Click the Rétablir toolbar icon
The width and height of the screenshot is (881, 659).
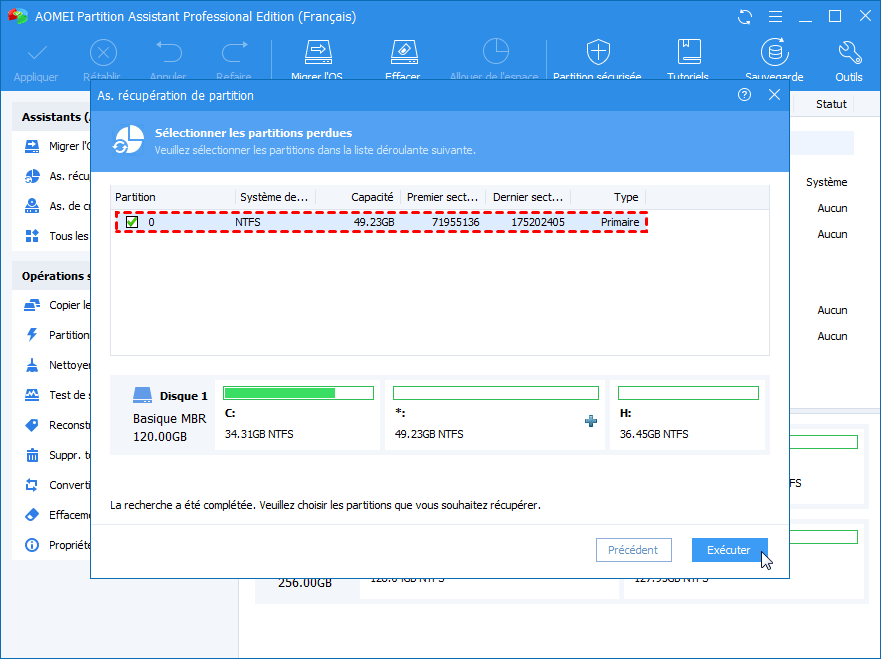pos(103,53)
